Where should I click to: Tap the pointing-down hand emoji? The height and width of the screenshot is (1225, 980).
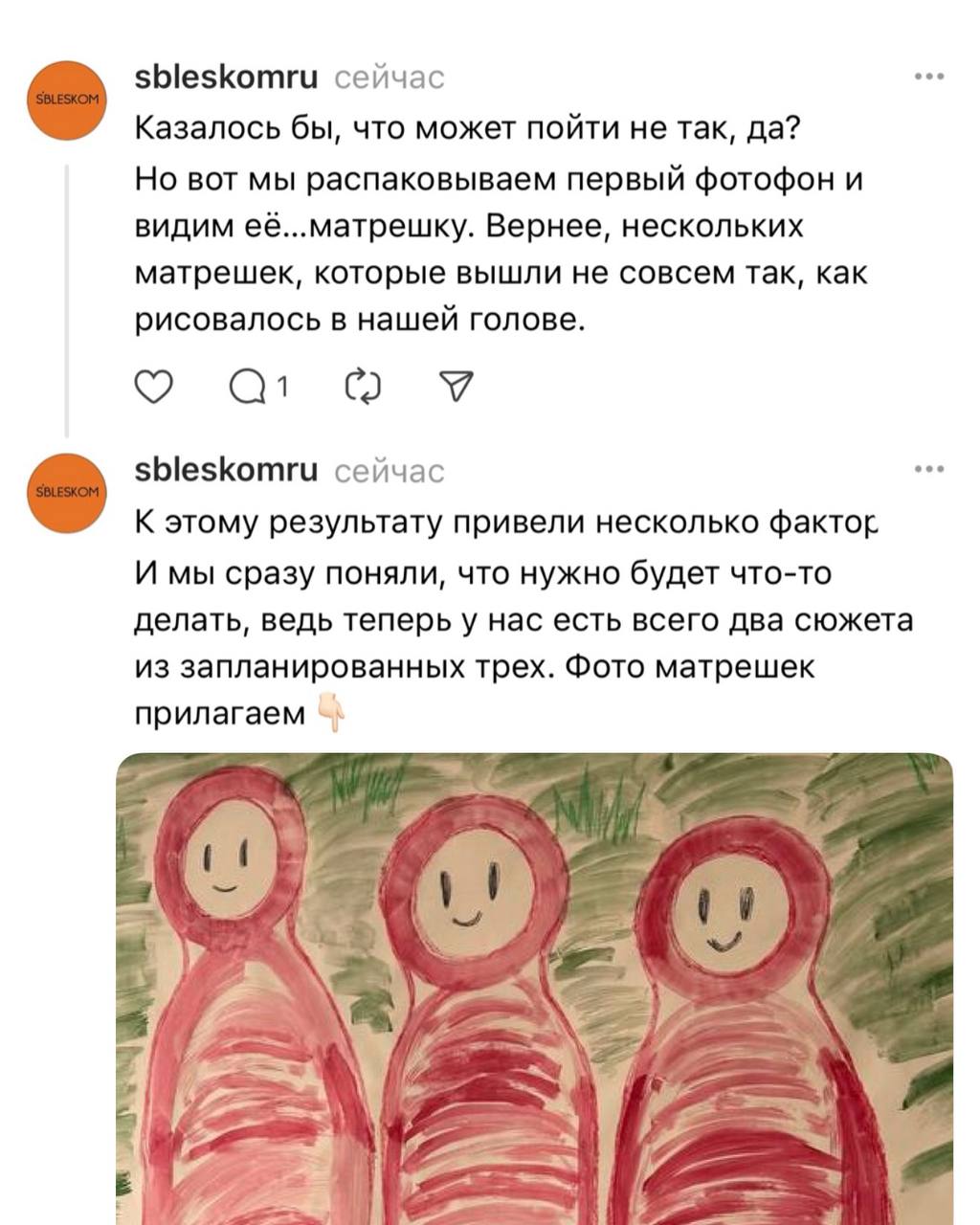point(329,713)
